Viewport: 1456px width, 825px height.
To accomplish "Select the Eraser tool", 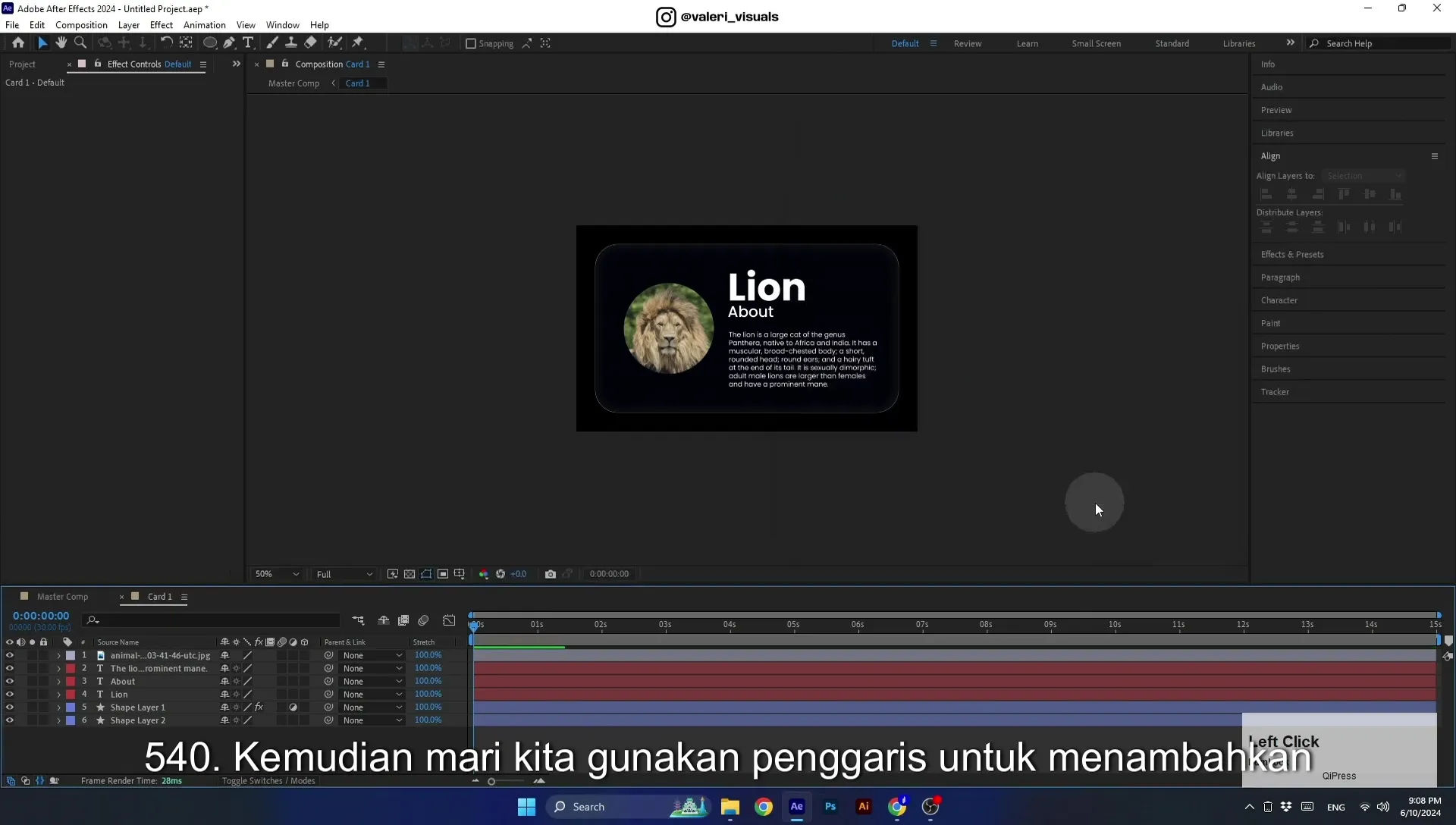I will tap(310, 43).
